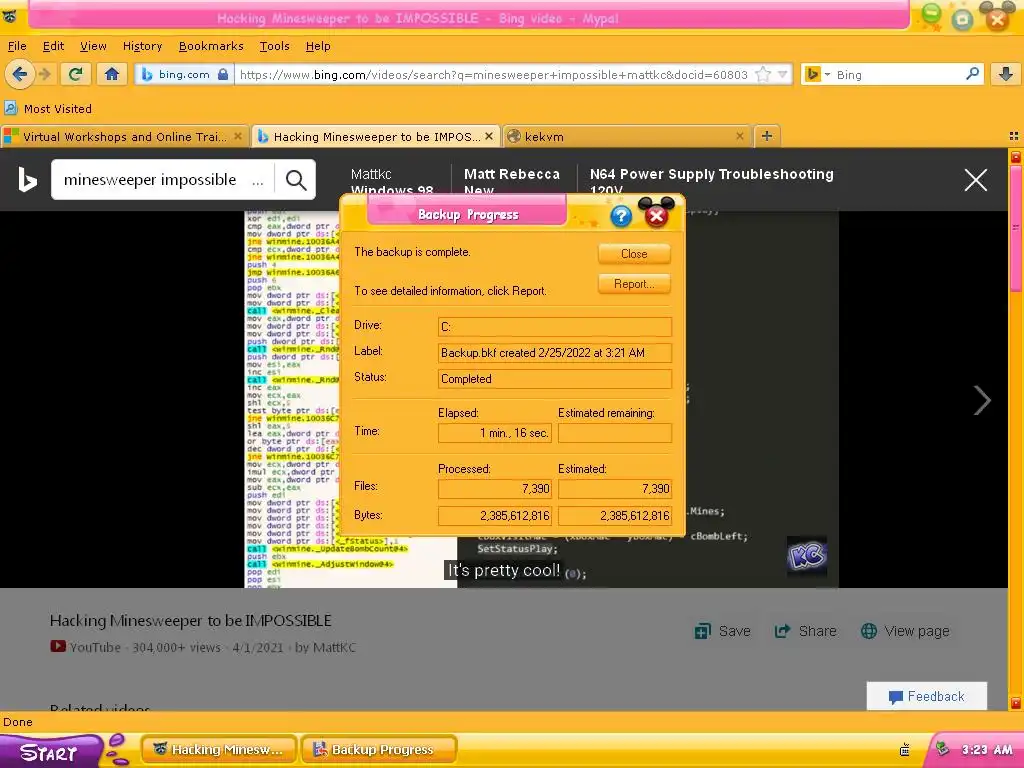Click the Drive field showing C:
This screenshot has width=1024, height=768.
(x=554, y=327)
